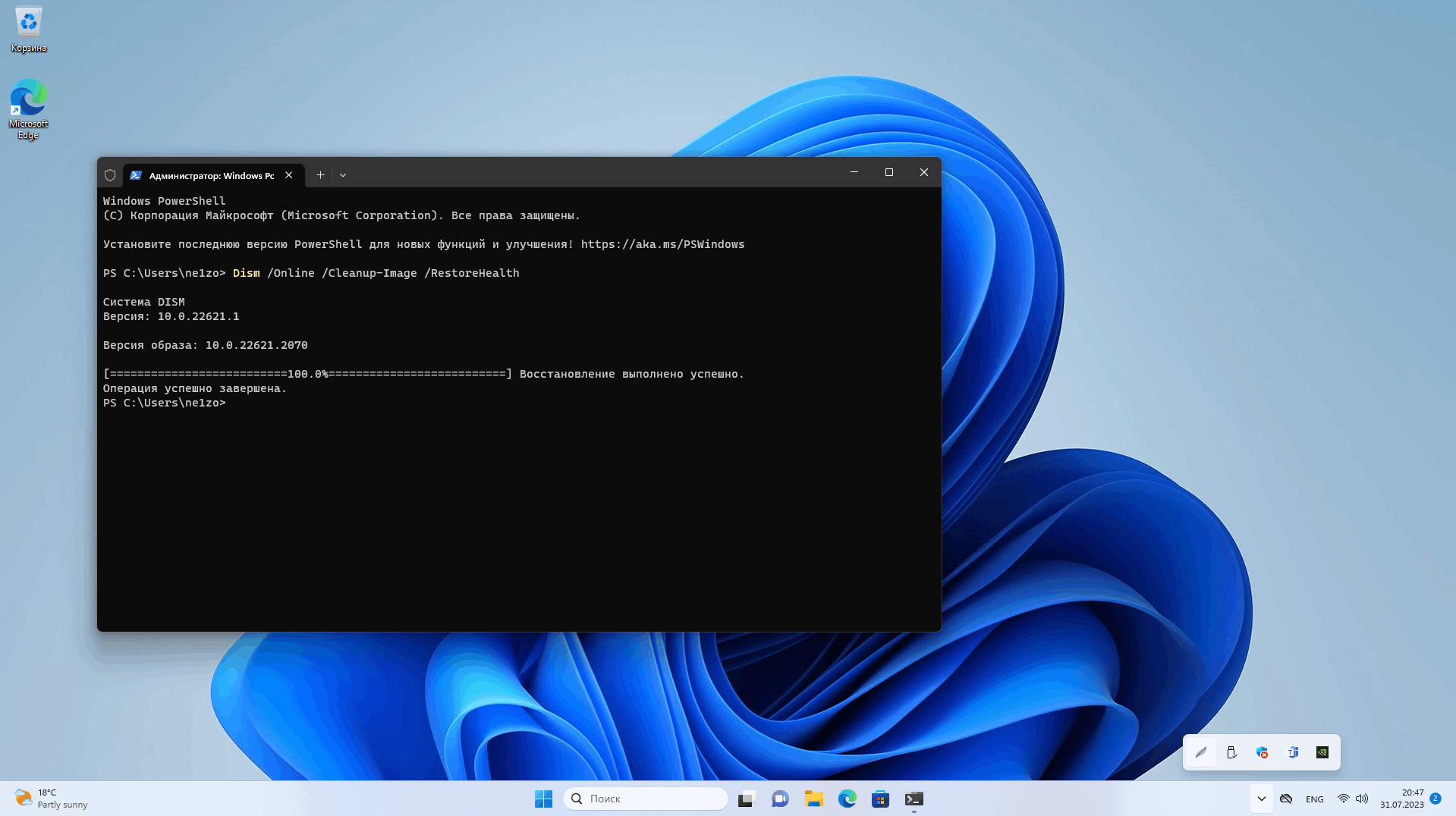Open Wi-Fi network quick settings
The width and height of the screenshot is (1456, 816).
pyautogui.click(x=1344, y=799)
